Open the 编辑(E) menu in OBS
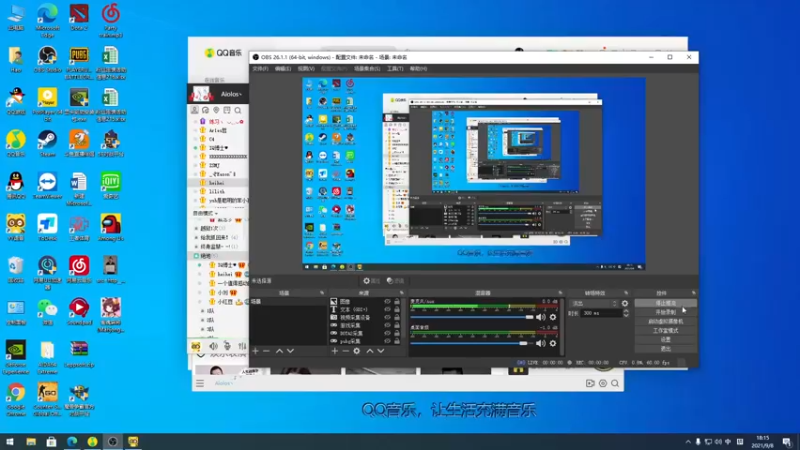Image resolution: width=800 pixels, height=450 pixels. pyautogui.click(x=283, y=68)
